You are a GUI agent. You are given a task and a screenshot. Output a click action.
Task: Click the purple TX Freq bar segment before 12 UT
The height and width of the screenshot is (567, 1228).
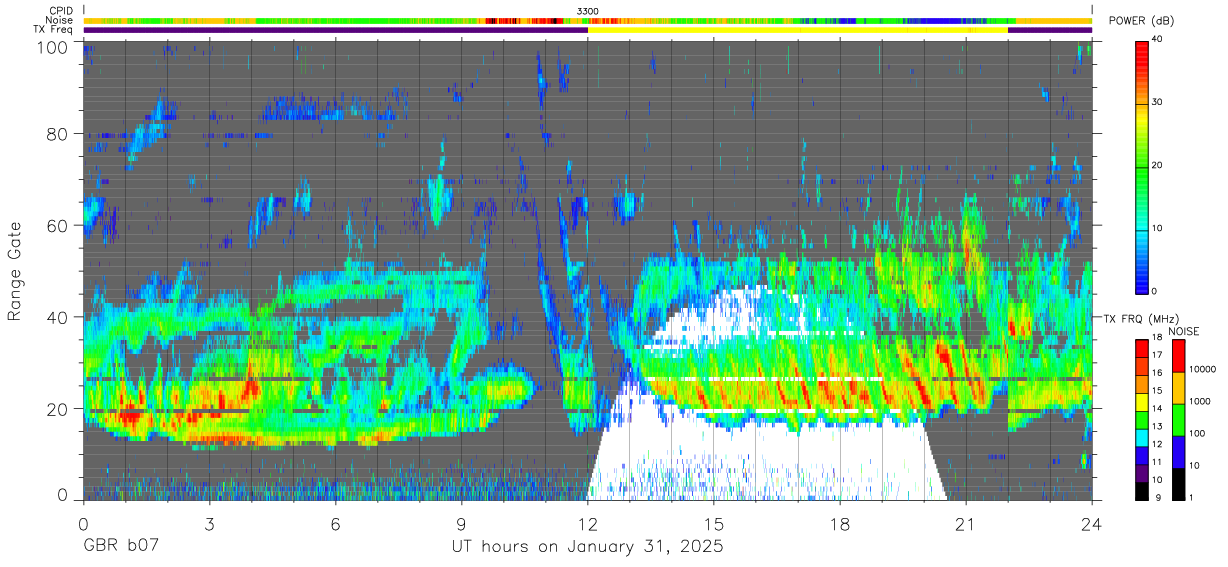336,30
